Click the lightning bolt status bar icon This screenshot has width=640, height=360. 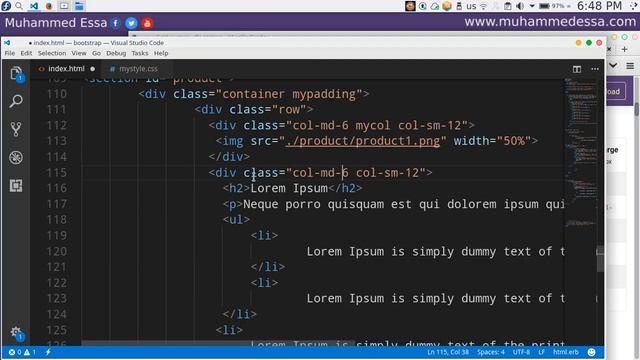coord(48,352)
